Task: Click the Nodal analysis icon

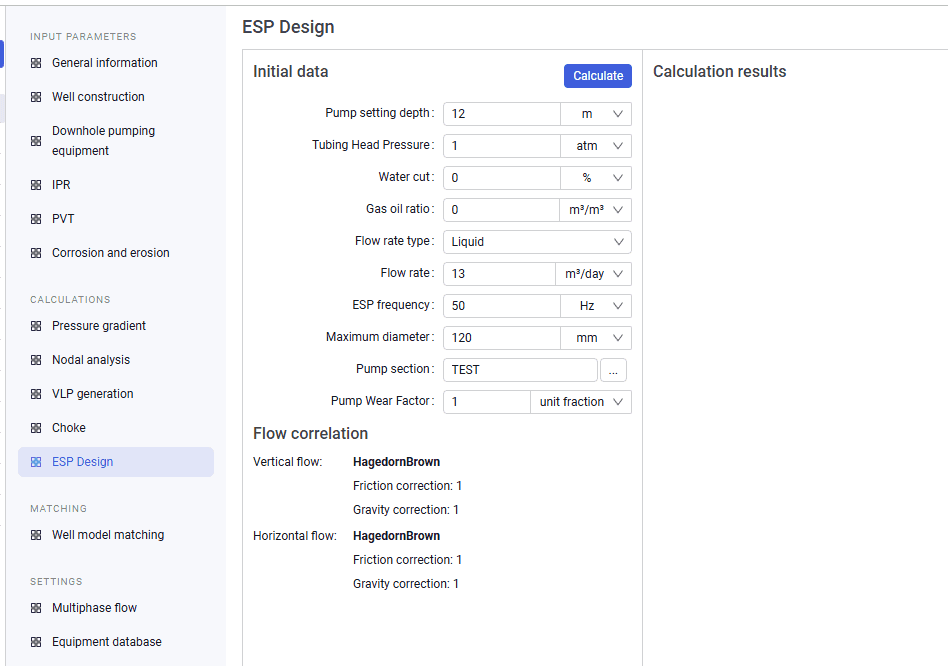Action: pyautogui.click(x=36, y=360)
